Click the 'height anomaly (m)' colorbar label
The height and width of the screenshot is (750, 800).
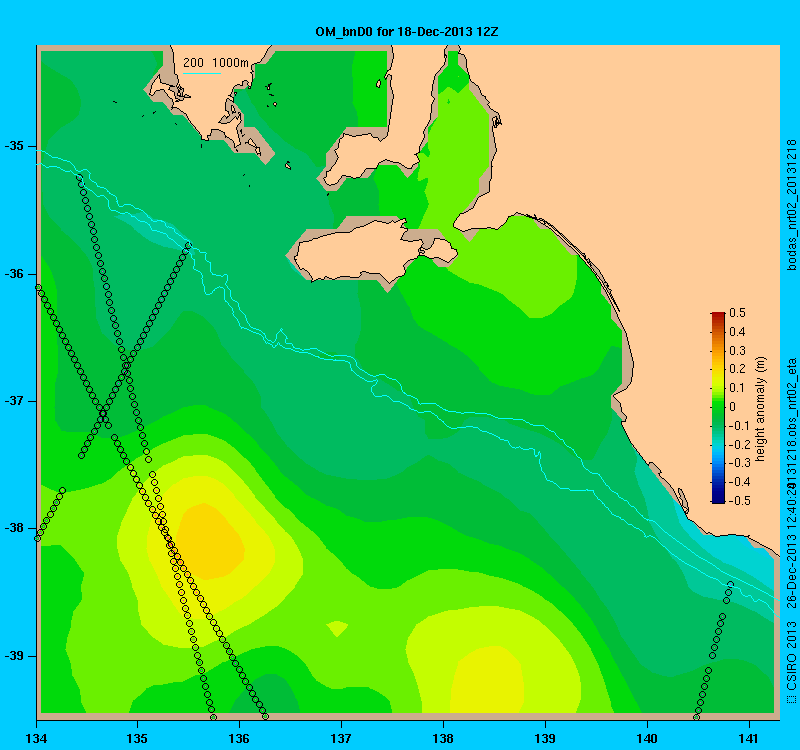(x=761, y=409)
